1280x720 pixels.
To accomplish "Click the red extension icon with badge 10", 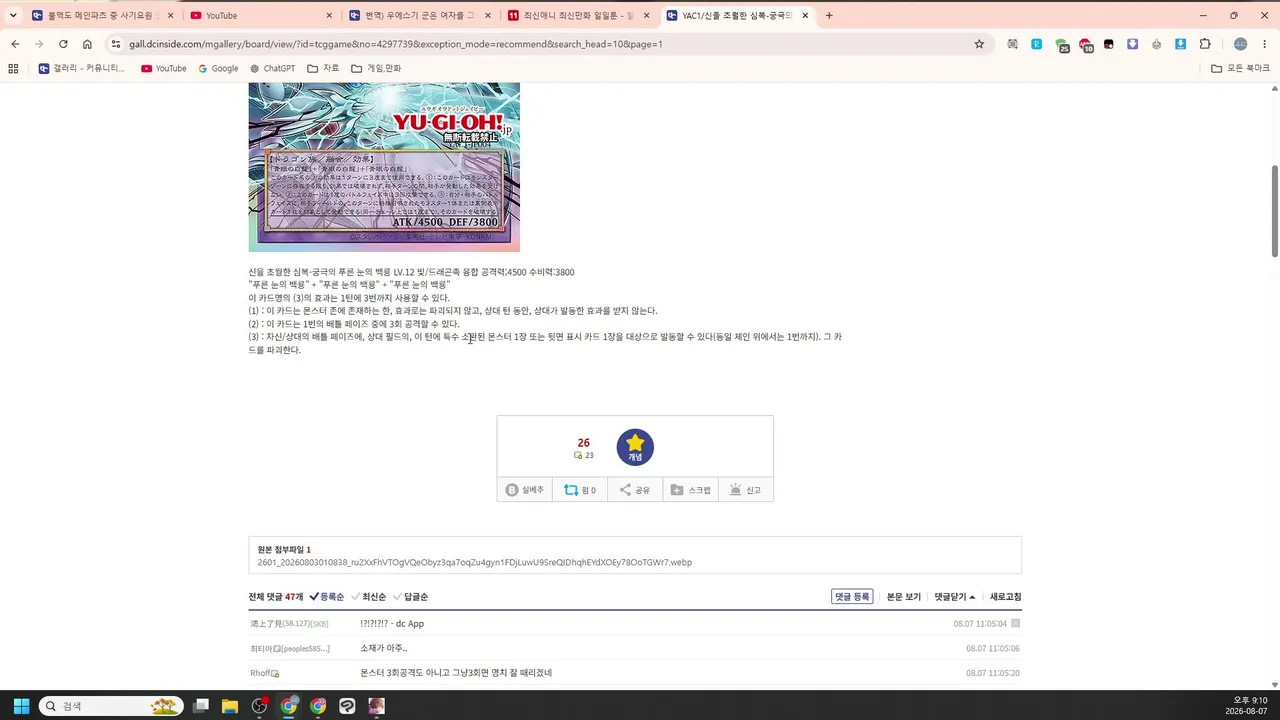I will (1085, 45).
